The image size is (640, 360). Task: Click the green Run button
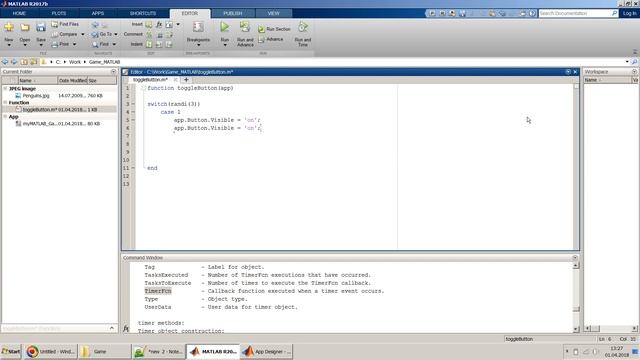coord(224,27)
